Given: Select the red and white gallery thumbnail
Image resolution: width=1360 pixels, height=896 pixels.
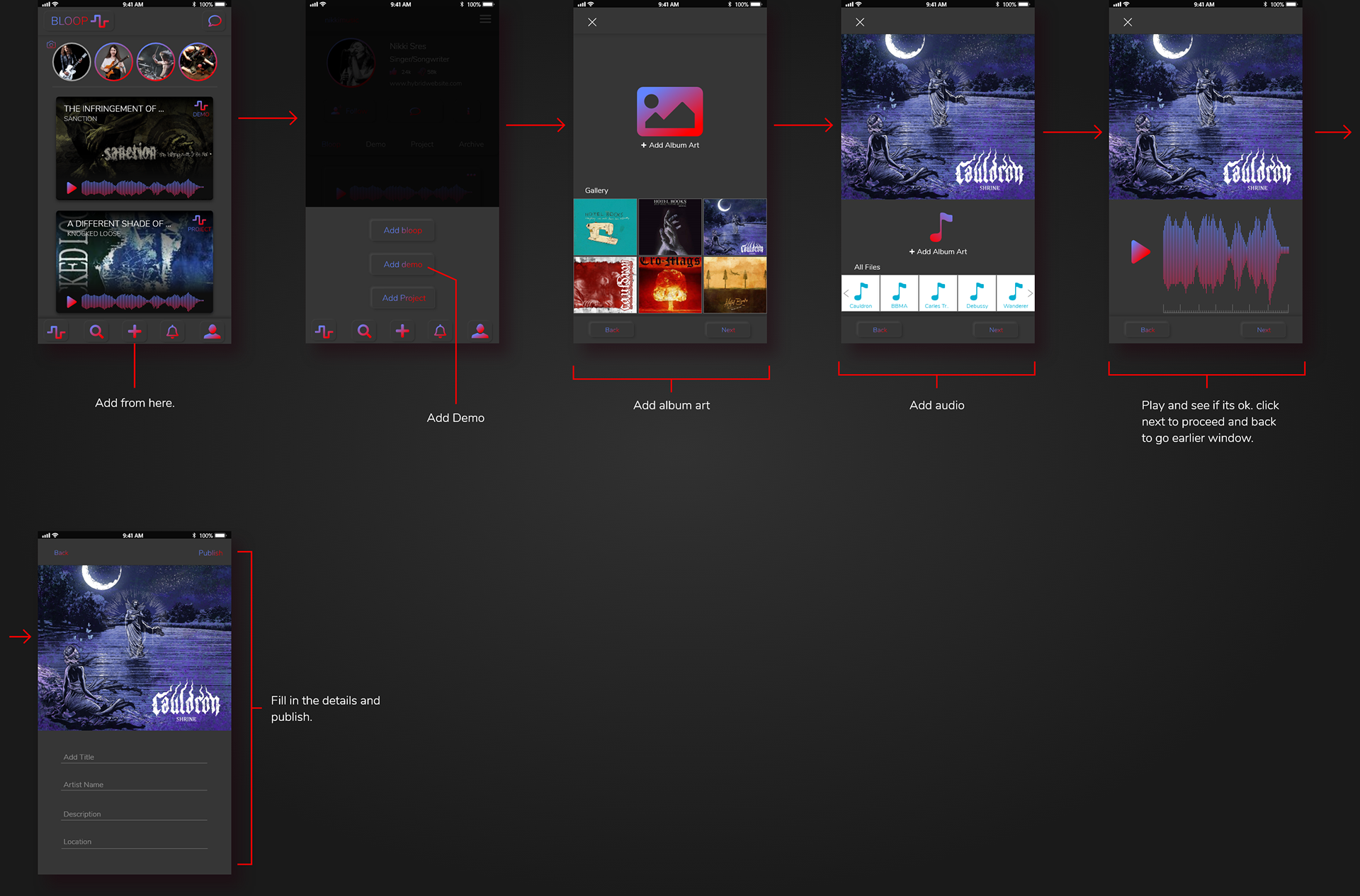Looking at the screenshot, I should 605,285.
